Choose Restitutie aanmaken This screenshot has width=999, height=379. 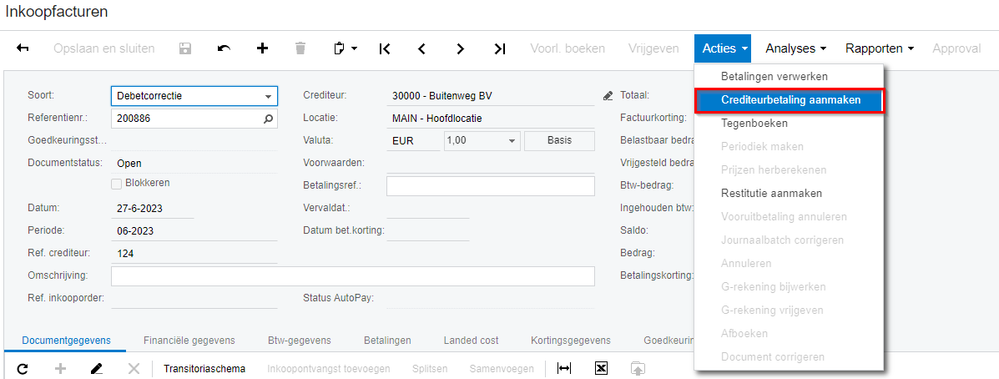point(772,193)
